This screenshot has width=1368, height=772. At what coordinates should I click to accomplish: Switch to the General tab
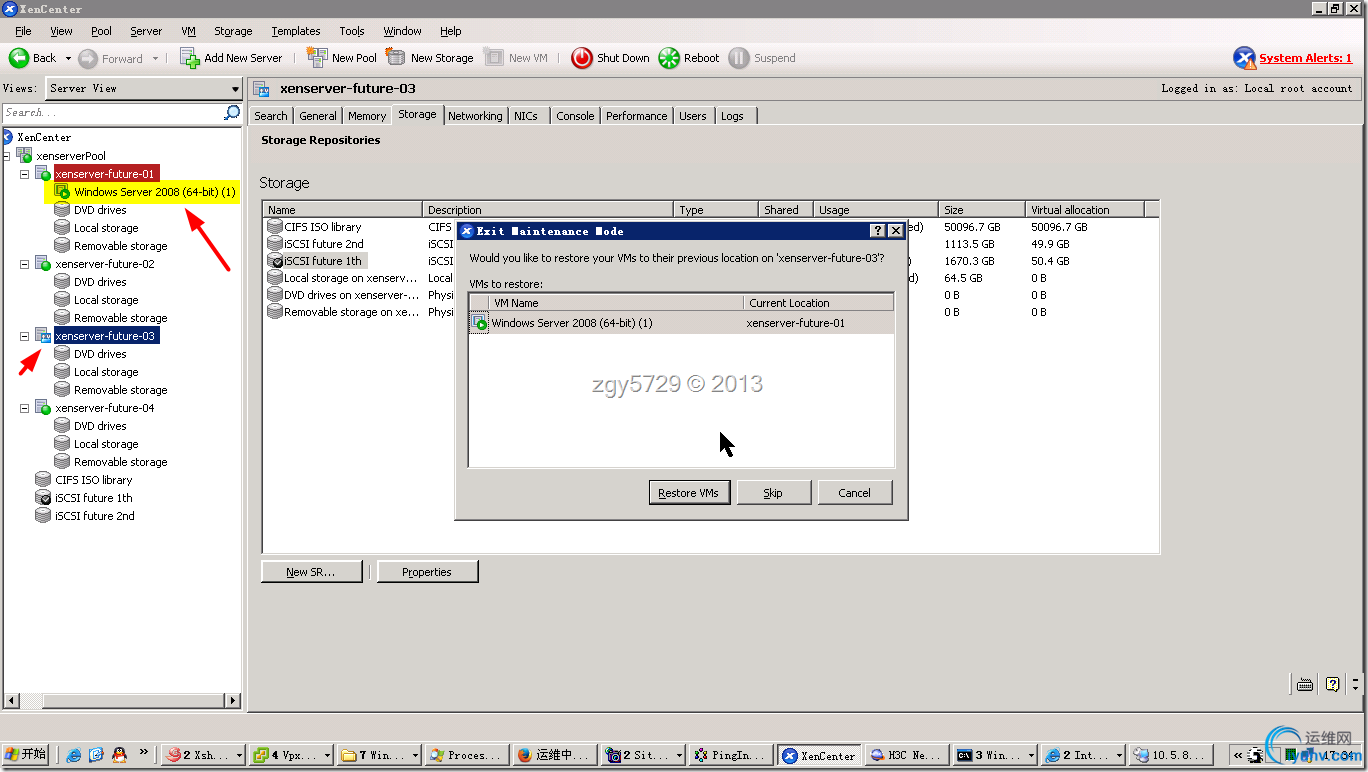[x=318, y=116]
